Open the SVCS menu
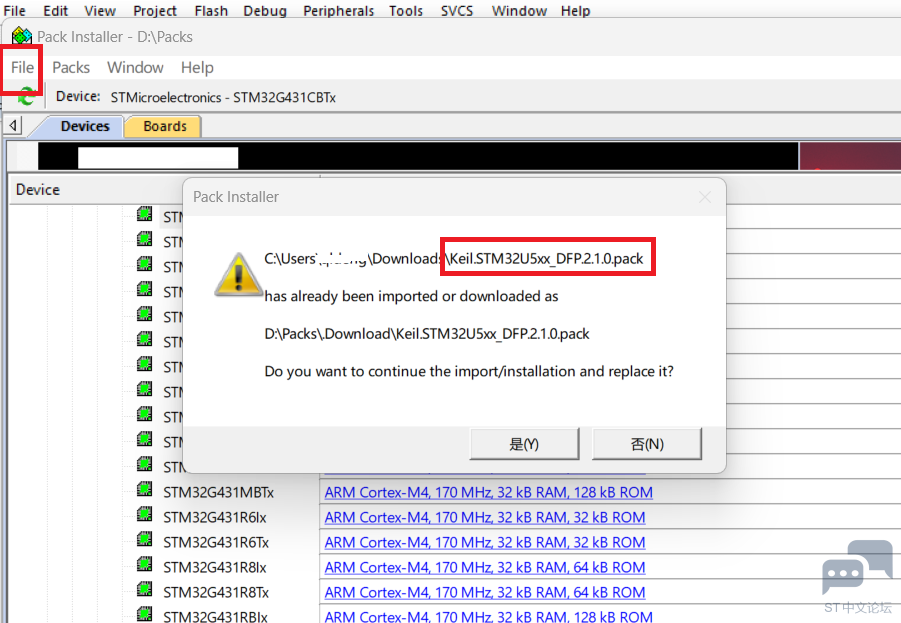Viewport: 901px width, 623px height. [x=457, y=10]
